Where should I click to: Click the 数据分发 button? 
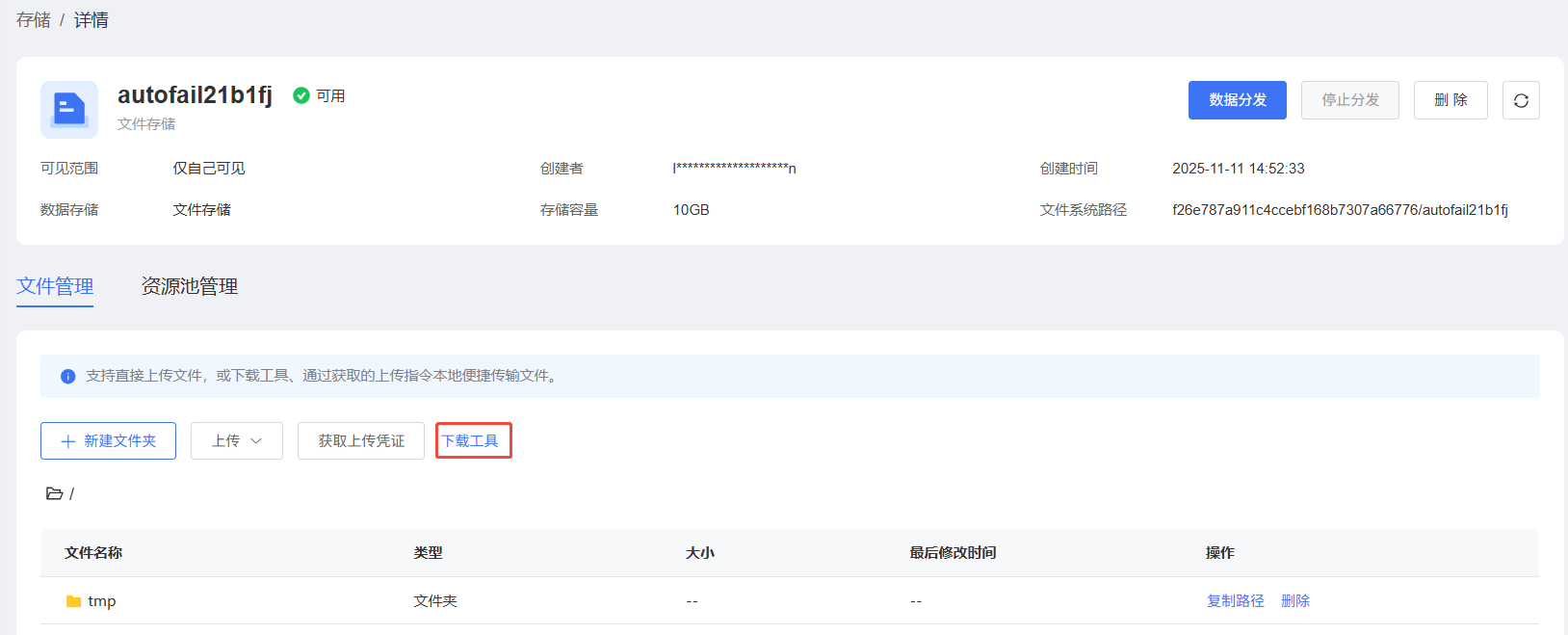point(1238,100)
